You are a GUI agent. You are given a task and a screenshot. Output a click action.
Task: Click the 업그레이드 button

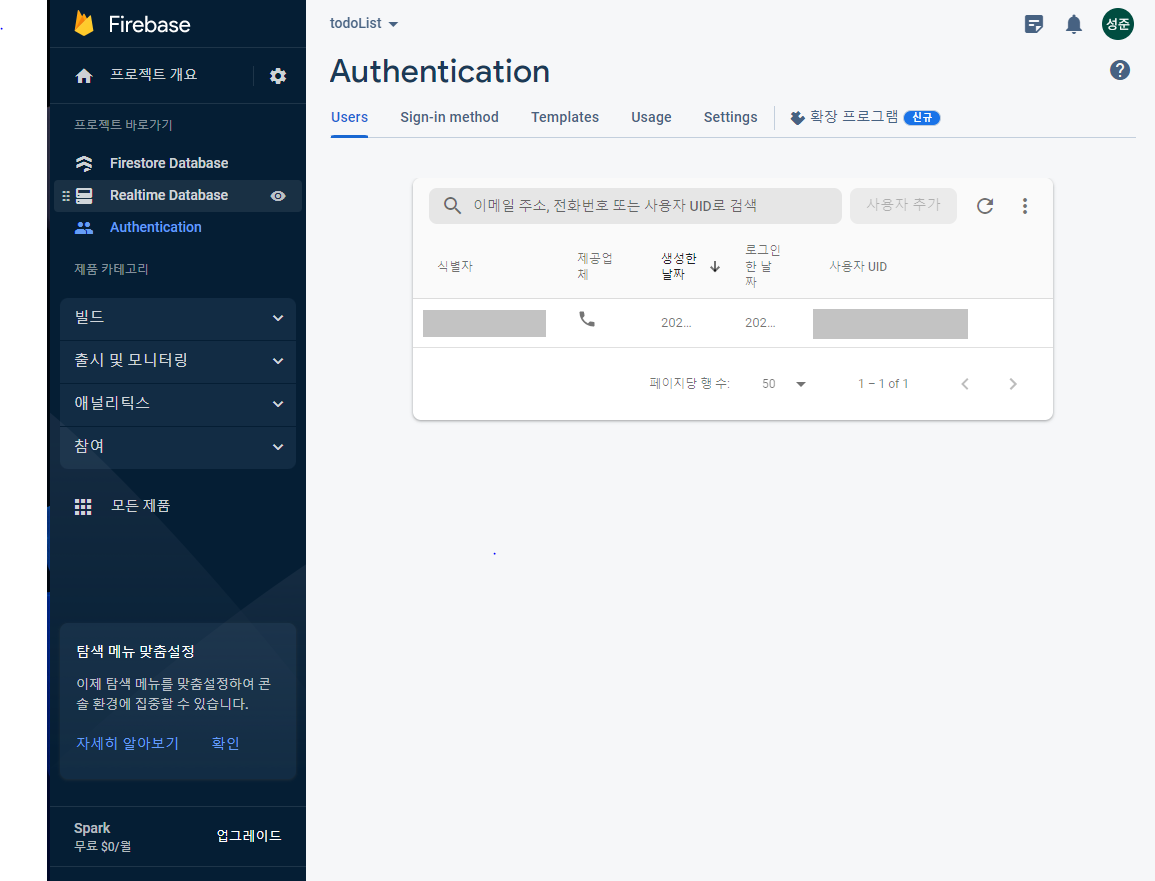(x=249, y=836)
